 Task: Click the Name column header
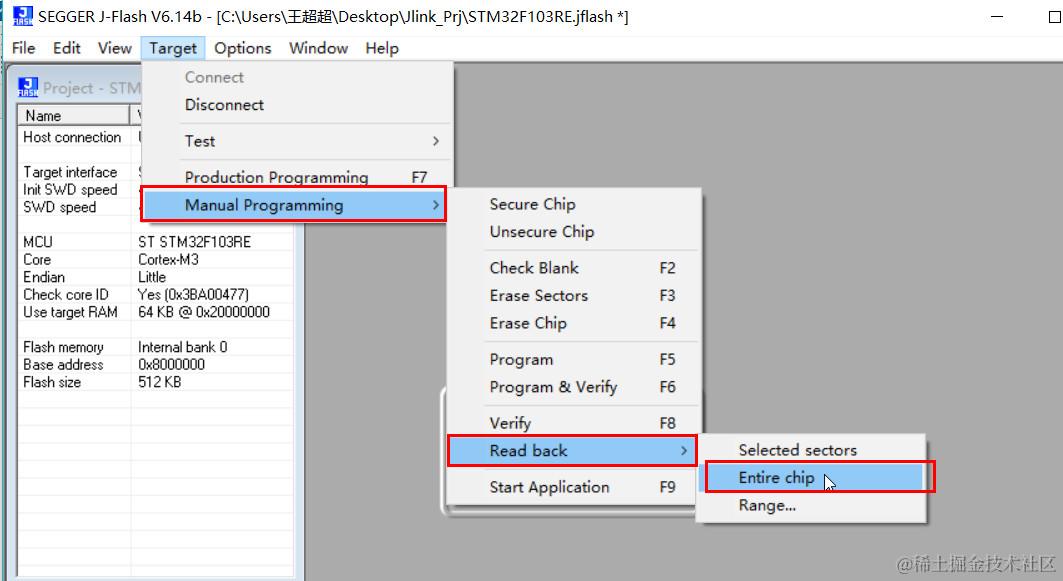(73, 115)
